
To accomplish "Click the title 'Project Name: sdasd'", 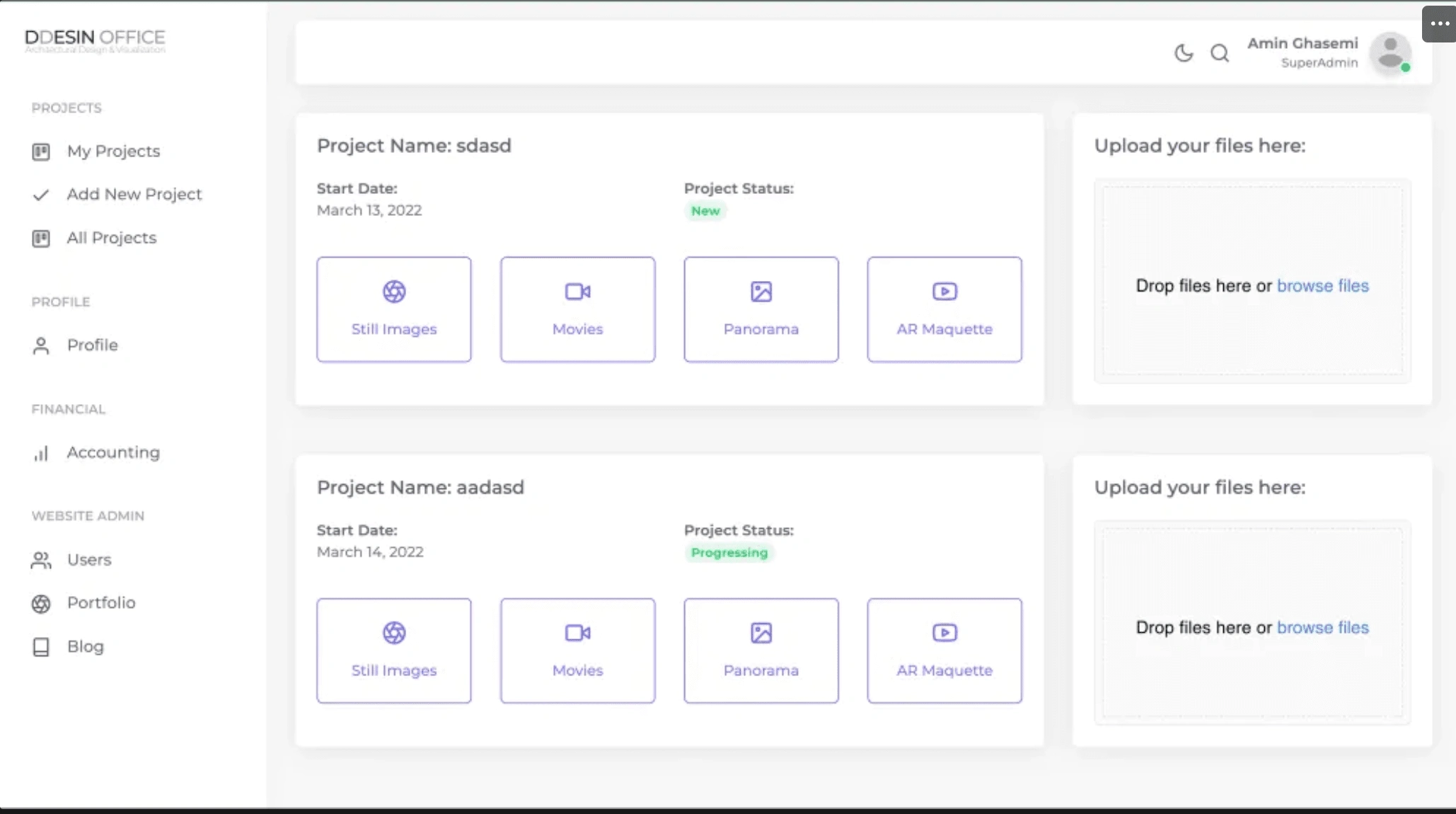I will coord(414,146).
